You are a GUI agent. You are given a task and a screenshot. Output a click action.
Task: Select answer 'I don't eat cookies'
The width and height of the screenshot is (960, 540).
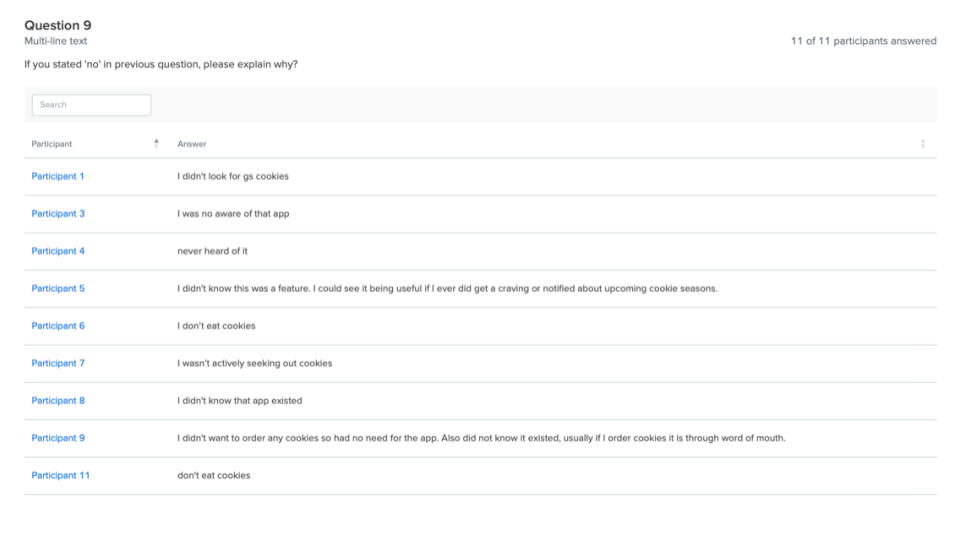click(216, 326)
